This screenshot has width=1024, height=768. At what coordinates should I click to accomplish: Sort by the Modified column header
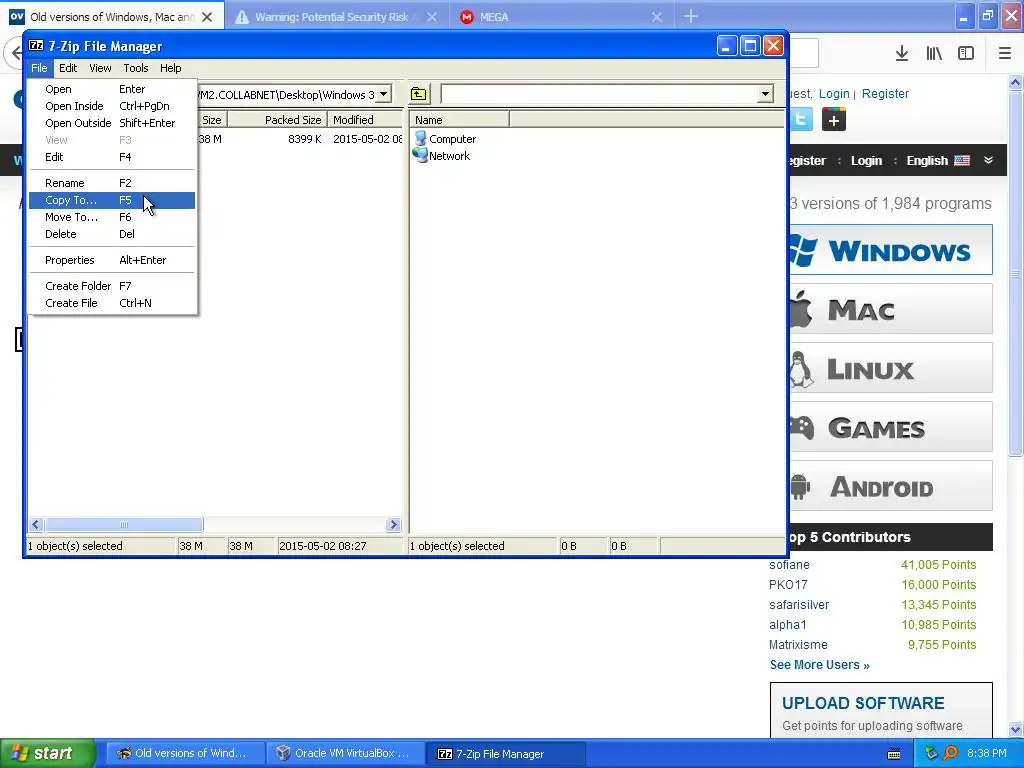click(365, 120)
